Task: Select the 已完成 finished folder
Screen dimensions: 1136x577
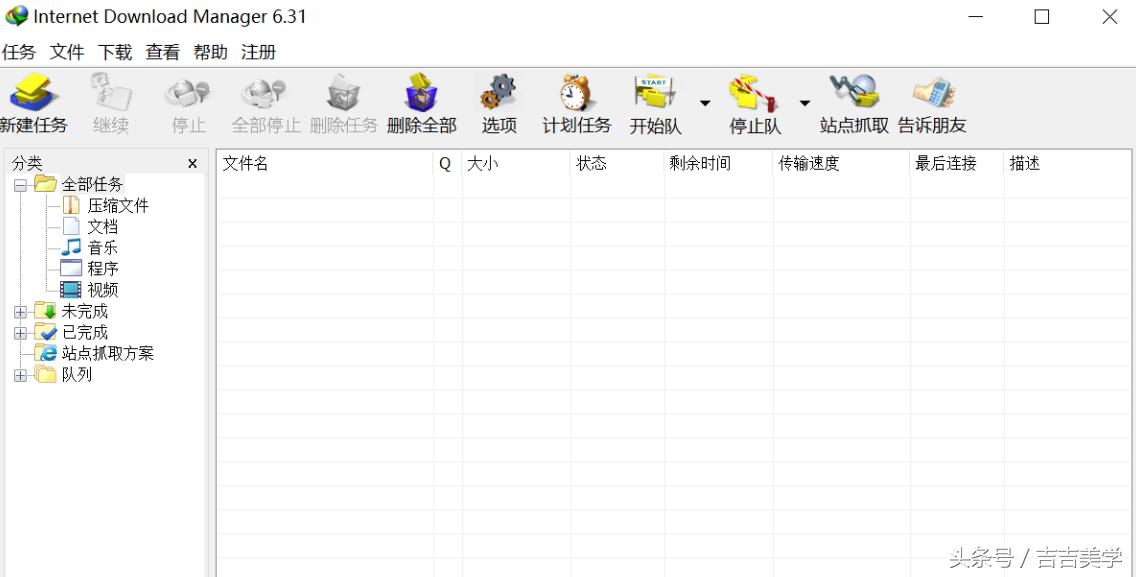Action: coord(84,333)
